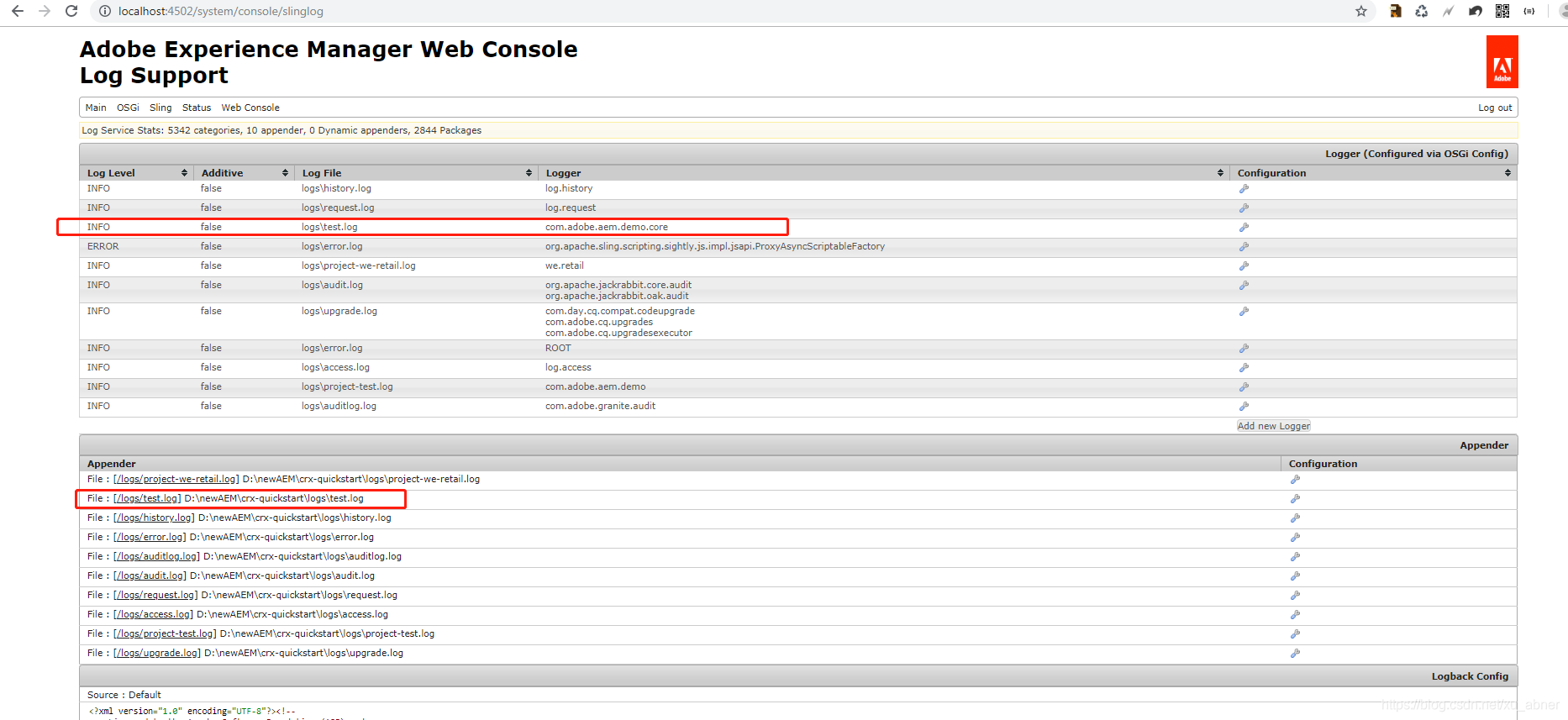Configure logs\upgrade.log logger wrench

point(1244,312)
